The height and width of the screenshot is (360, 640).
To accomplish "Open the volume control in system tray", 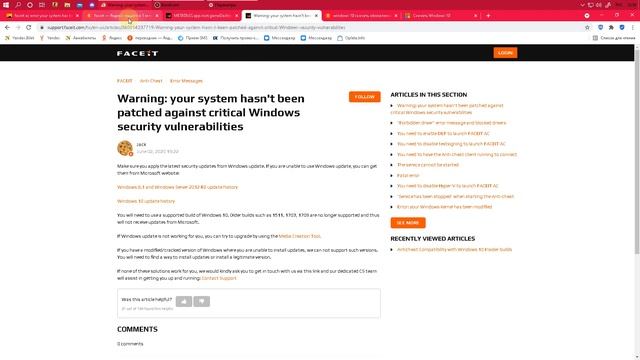I will (x=599, y=5).
